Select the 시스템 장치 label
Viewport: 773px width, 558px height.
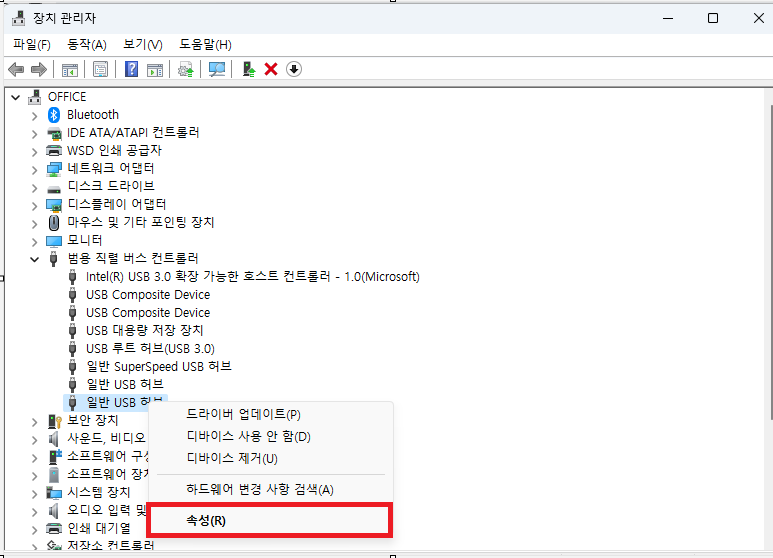(x=99, y=492)
